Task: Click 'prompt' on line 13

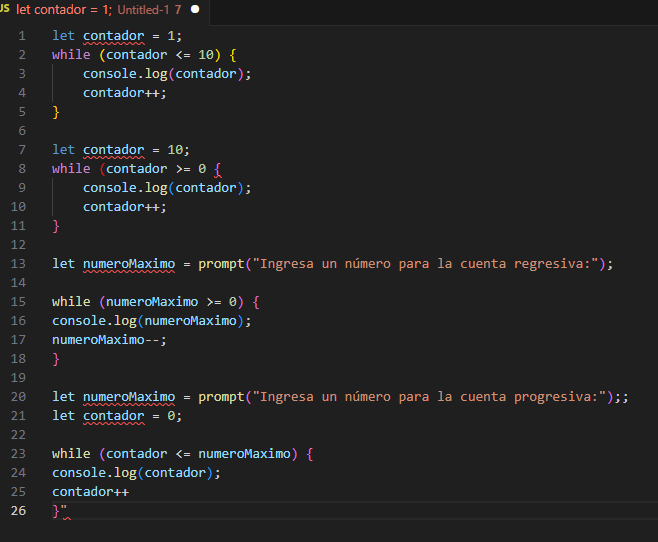Action: [x=221, y=264]
